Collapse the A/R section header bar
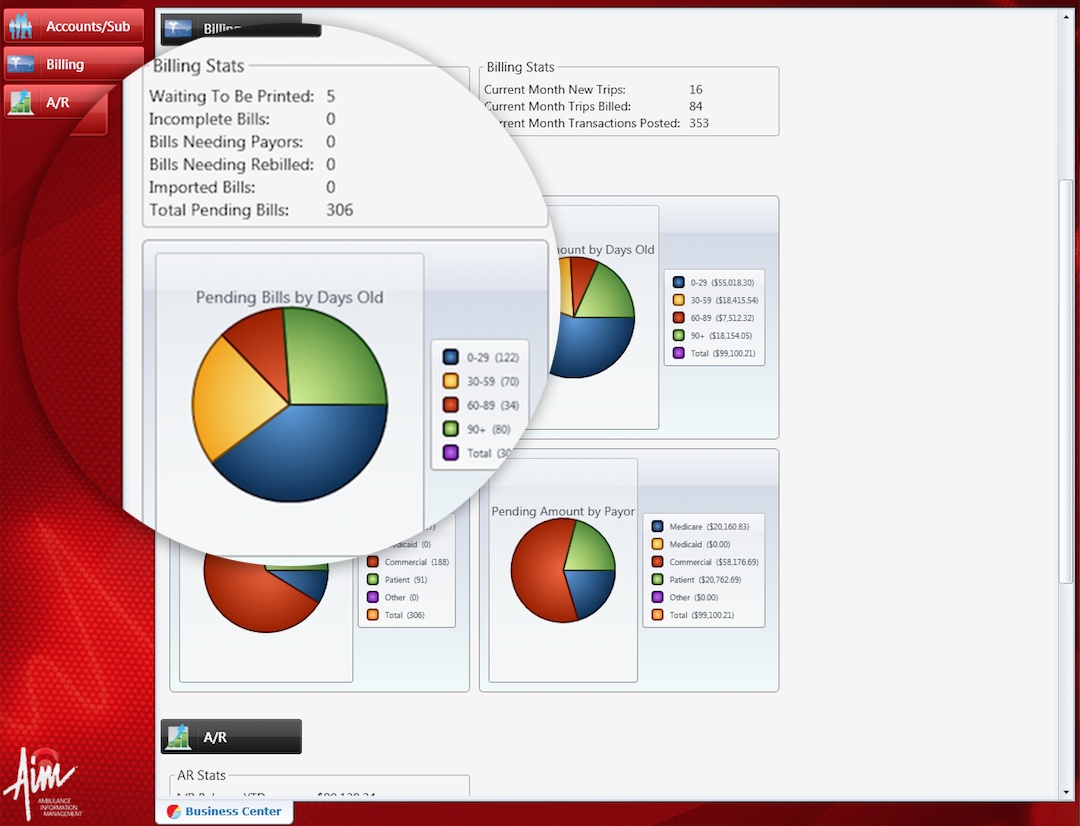Viewport: 1080px width, 826px height. pos(230,736)
